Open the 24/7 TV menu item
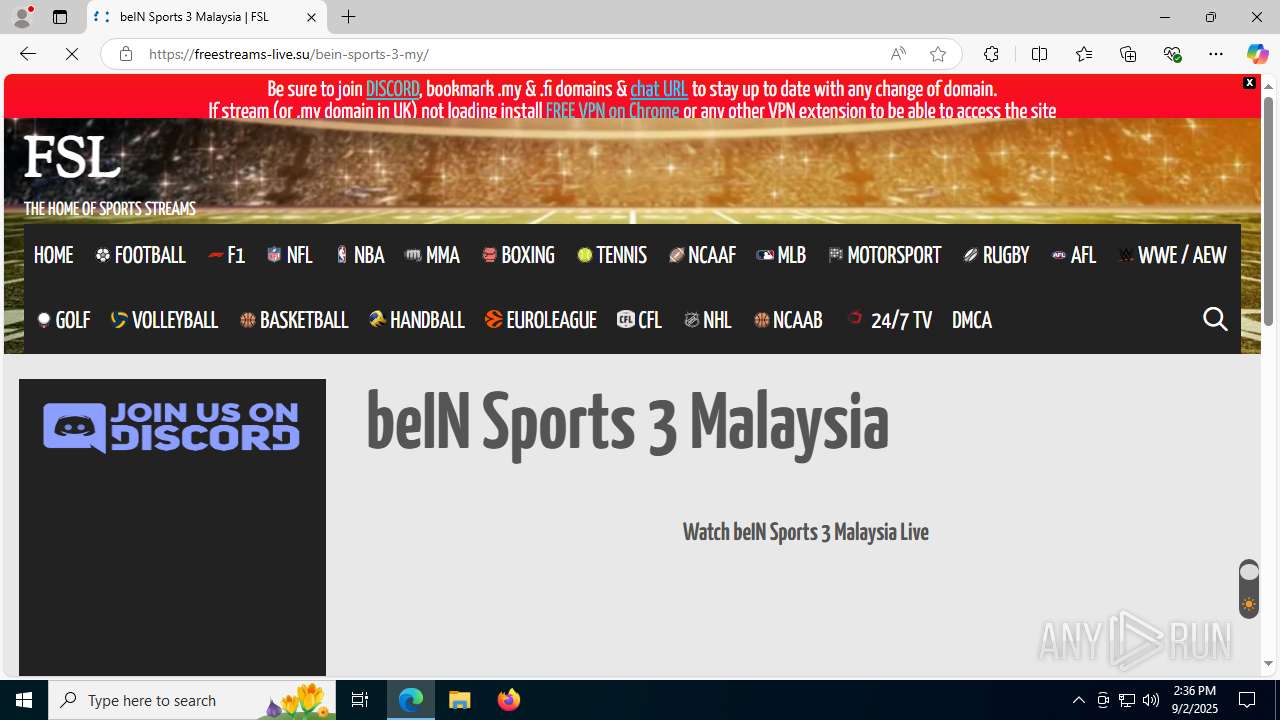This screenshot has width=1280, height=720. click(889, 320)
